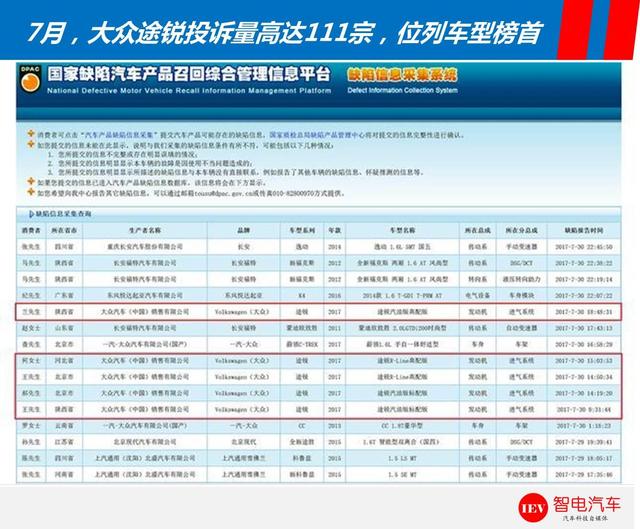Image resolution: width=640 pixels, height=529 pixels.
Task: Click the 所在省市 column header
Action: click(x=64, y=231)
